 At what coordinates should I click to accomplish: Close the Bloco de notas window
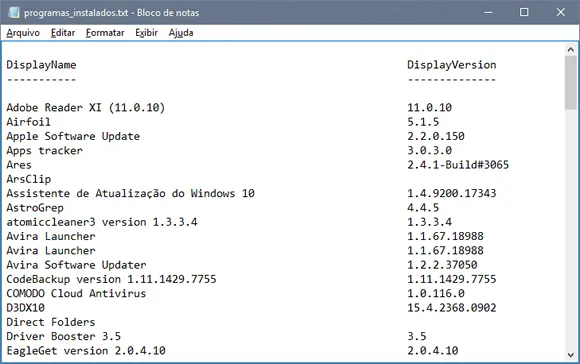(x=561, y=12)
